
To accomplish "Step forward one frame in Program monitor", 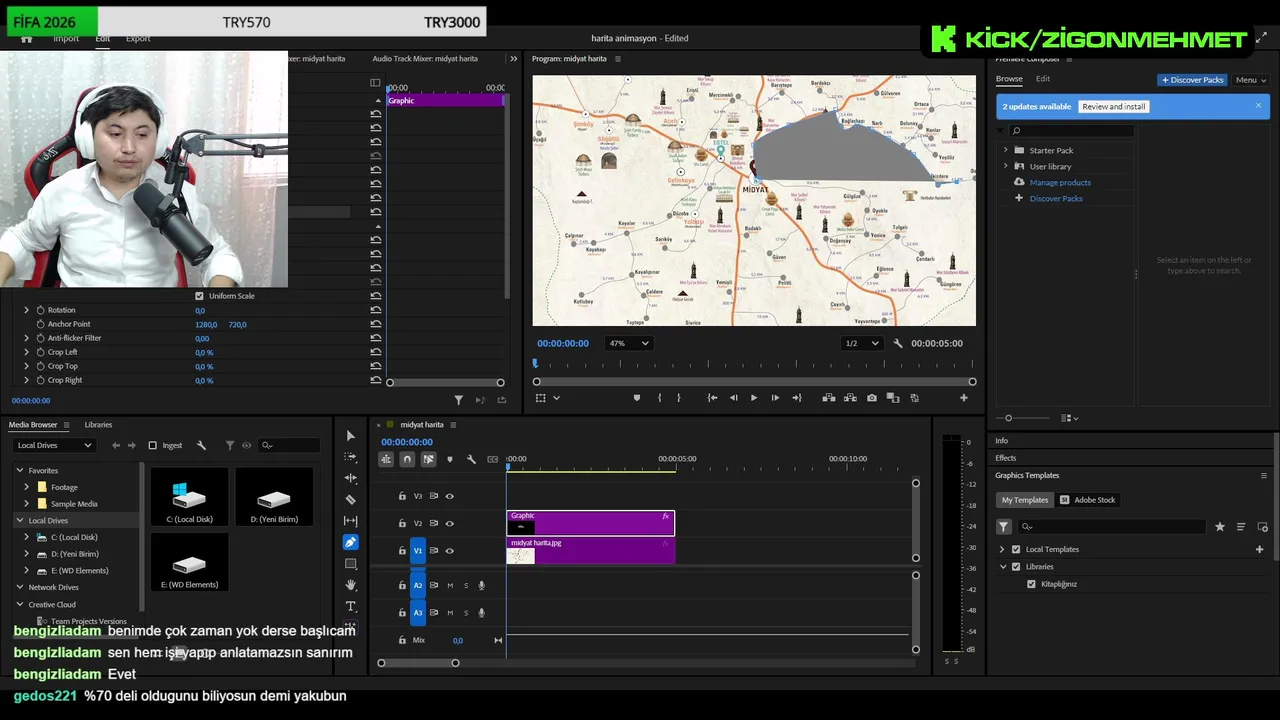I will 775,398.
